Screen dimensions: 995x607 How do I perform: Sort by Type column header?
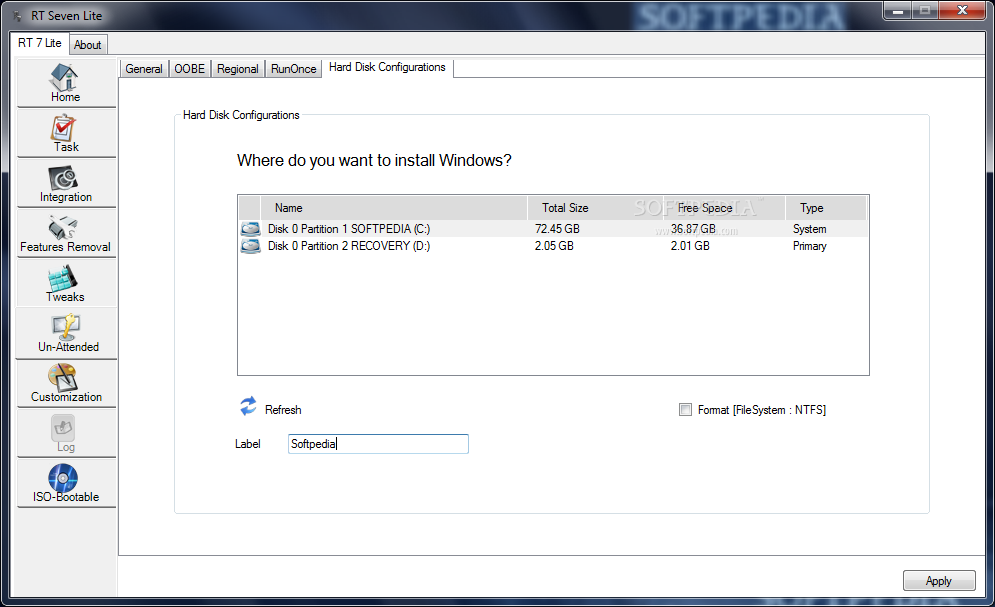(x=826, y=208)
